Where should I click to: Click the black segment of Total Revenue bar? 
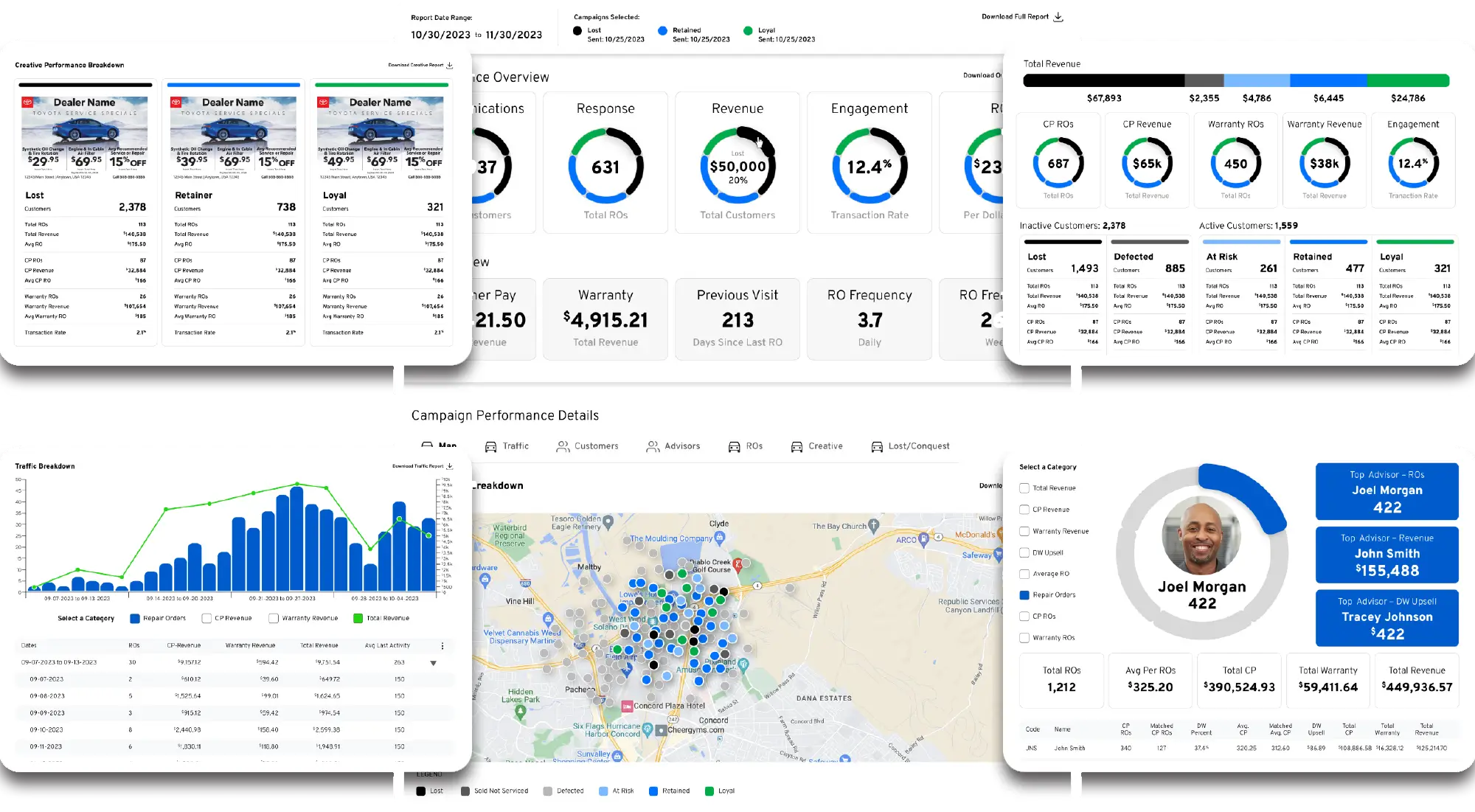[x=1104, y=80]
